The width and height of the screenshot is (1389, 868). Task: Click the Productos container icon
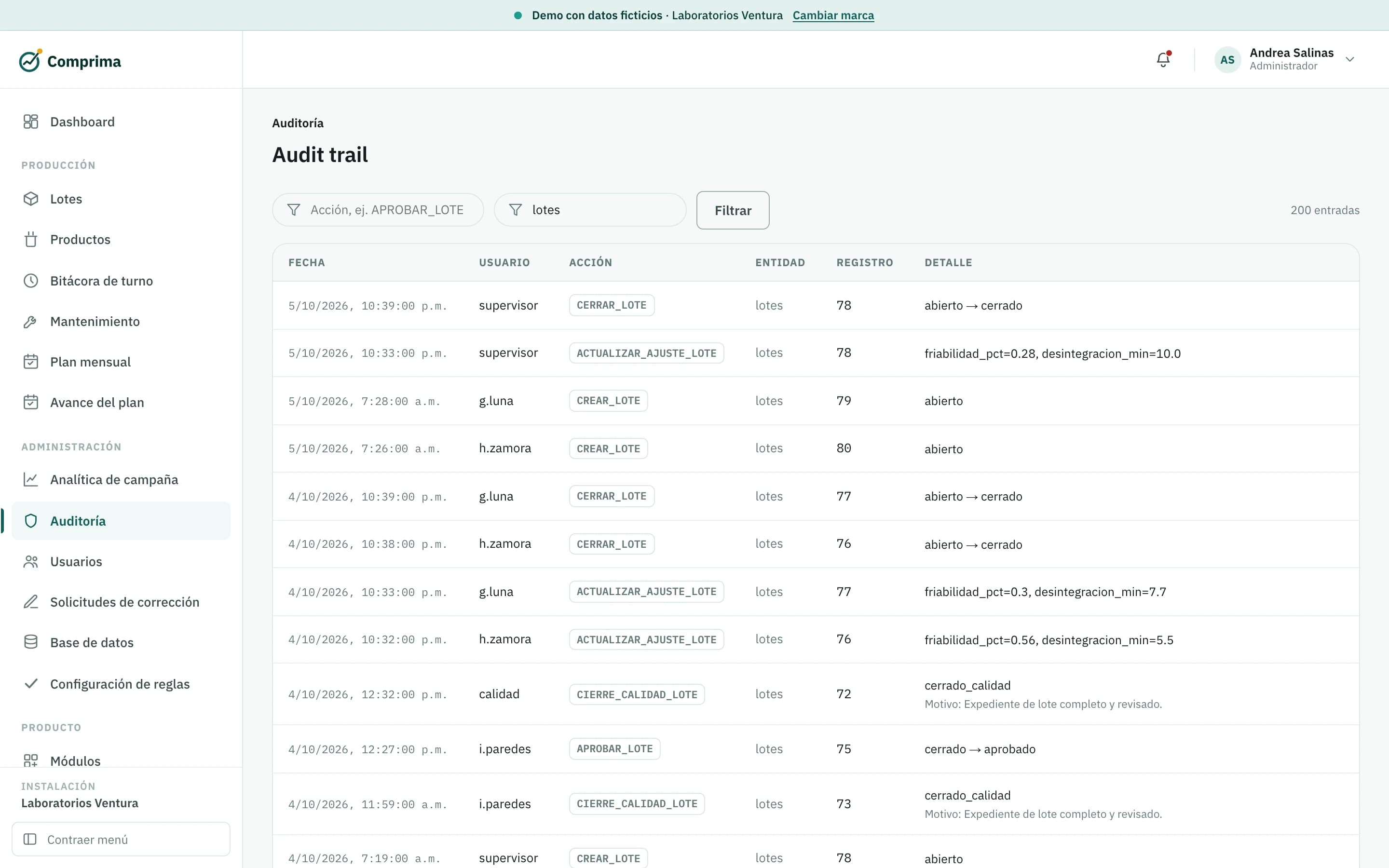pos(30,239)
